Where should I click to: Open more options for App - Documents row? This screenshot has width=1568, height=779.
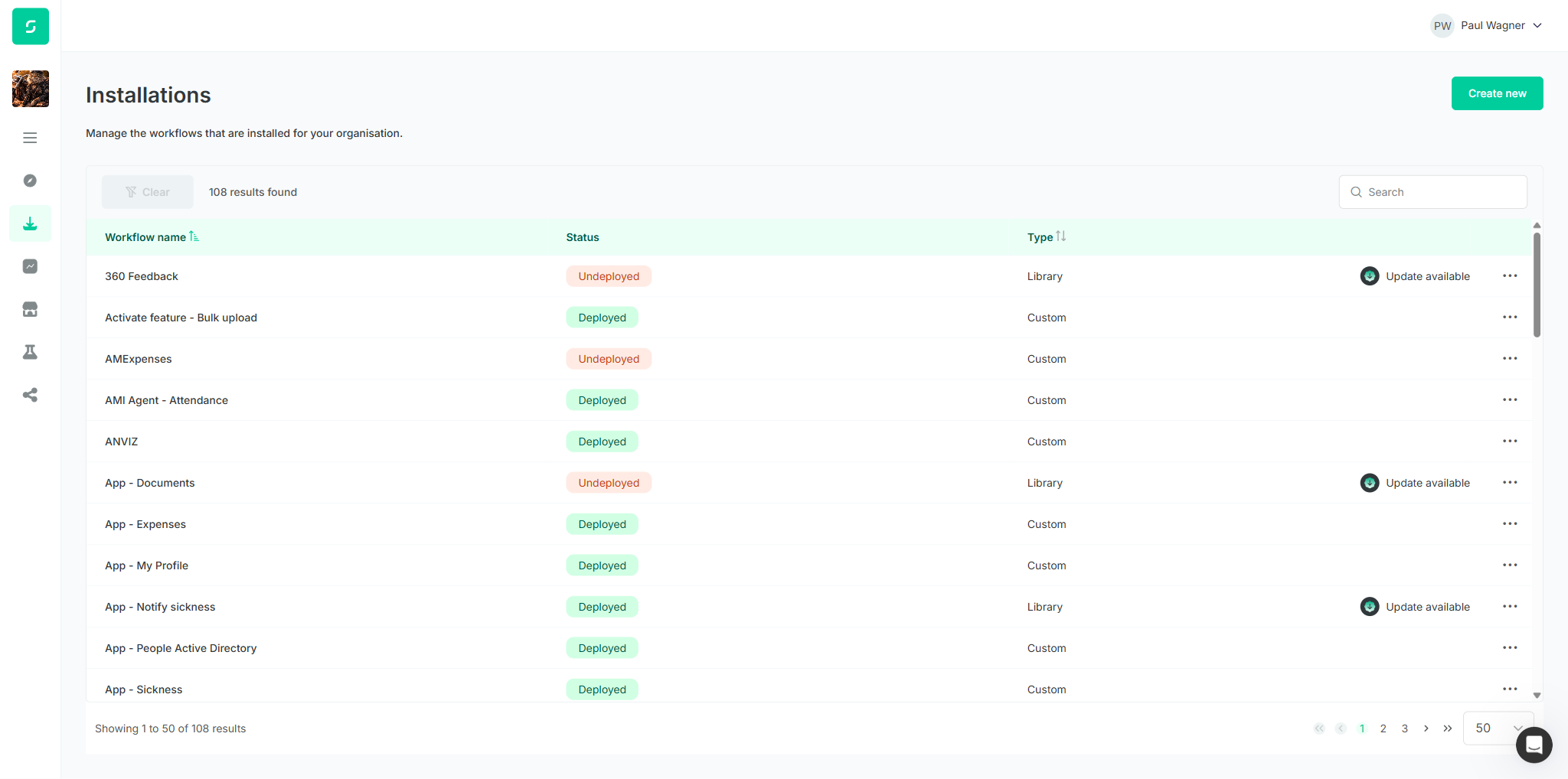click(1510, 483)
